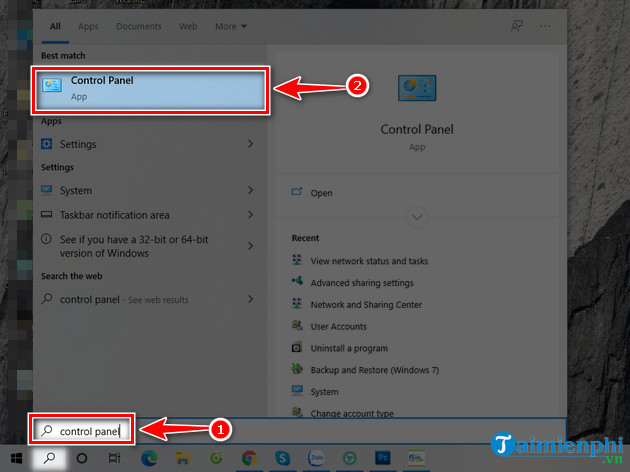
Task: Open the More filter dropdown
Action: (x=231, y=27)
